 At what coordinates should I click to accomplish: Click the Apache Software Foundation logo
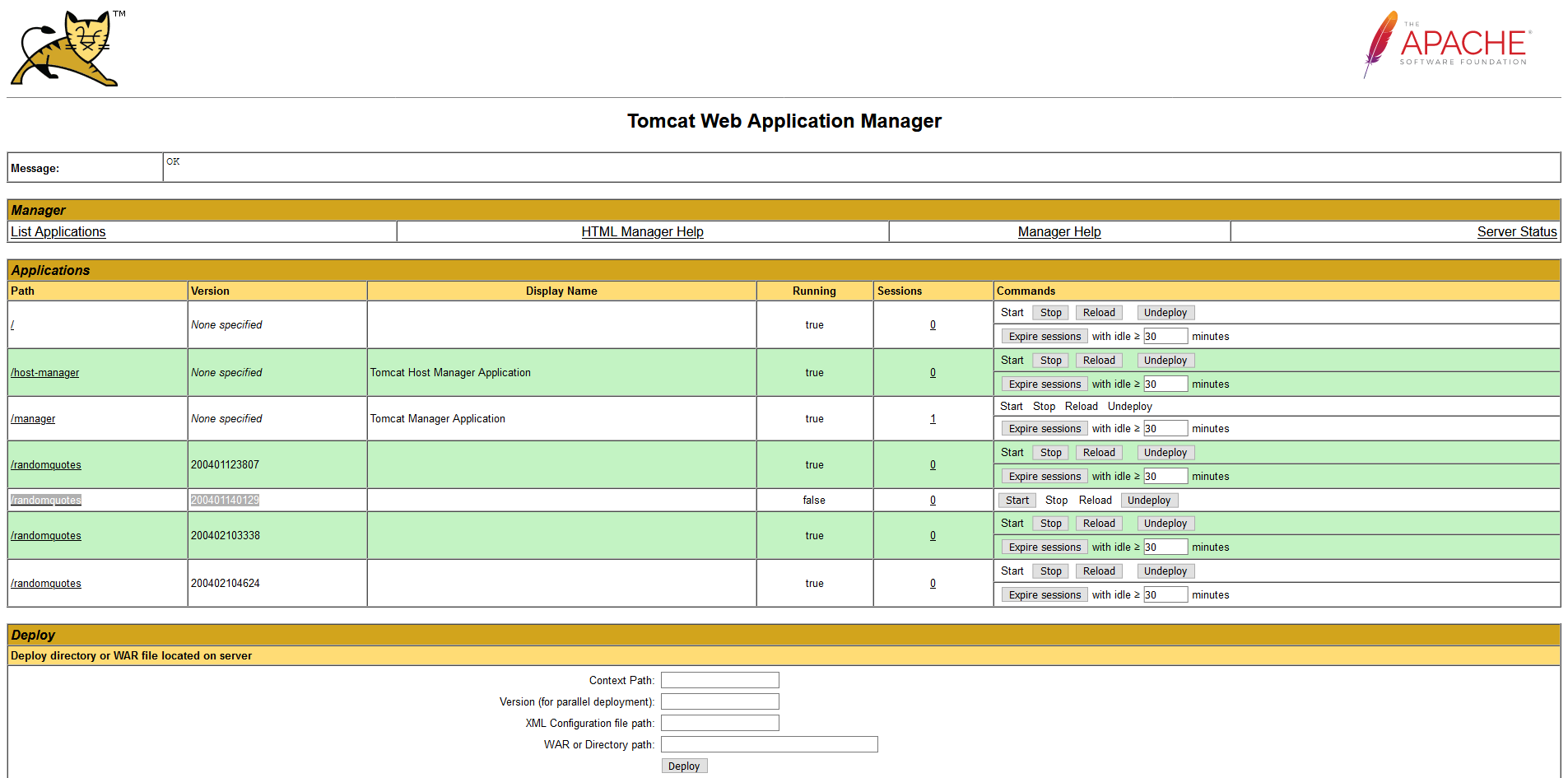point(1446,44)
